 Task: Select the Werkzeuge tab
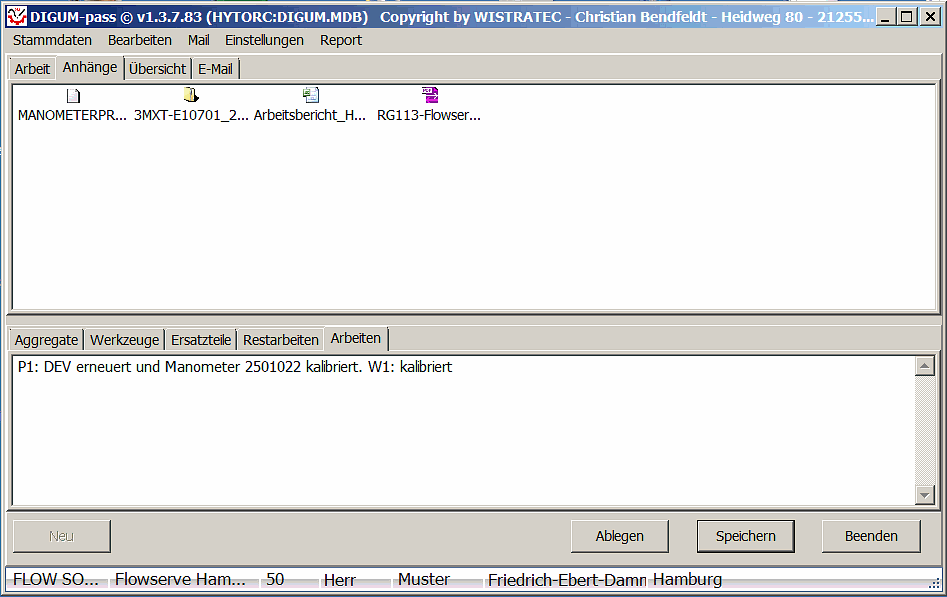(124, 340)
